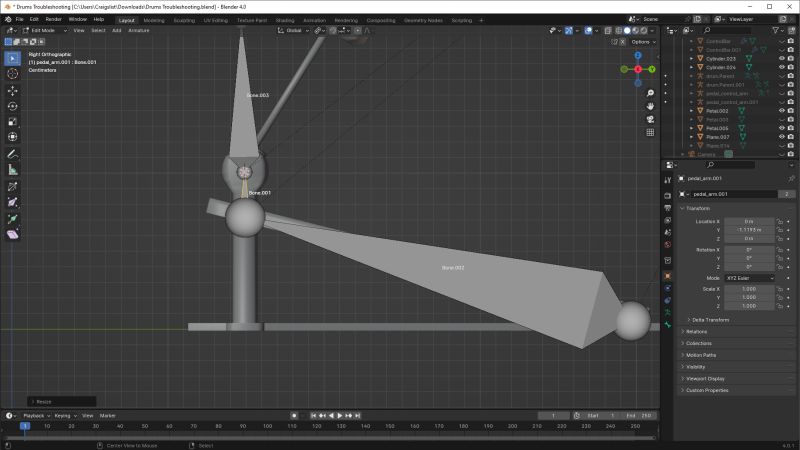Switch to the Shading workspace tab

[285, 20]
